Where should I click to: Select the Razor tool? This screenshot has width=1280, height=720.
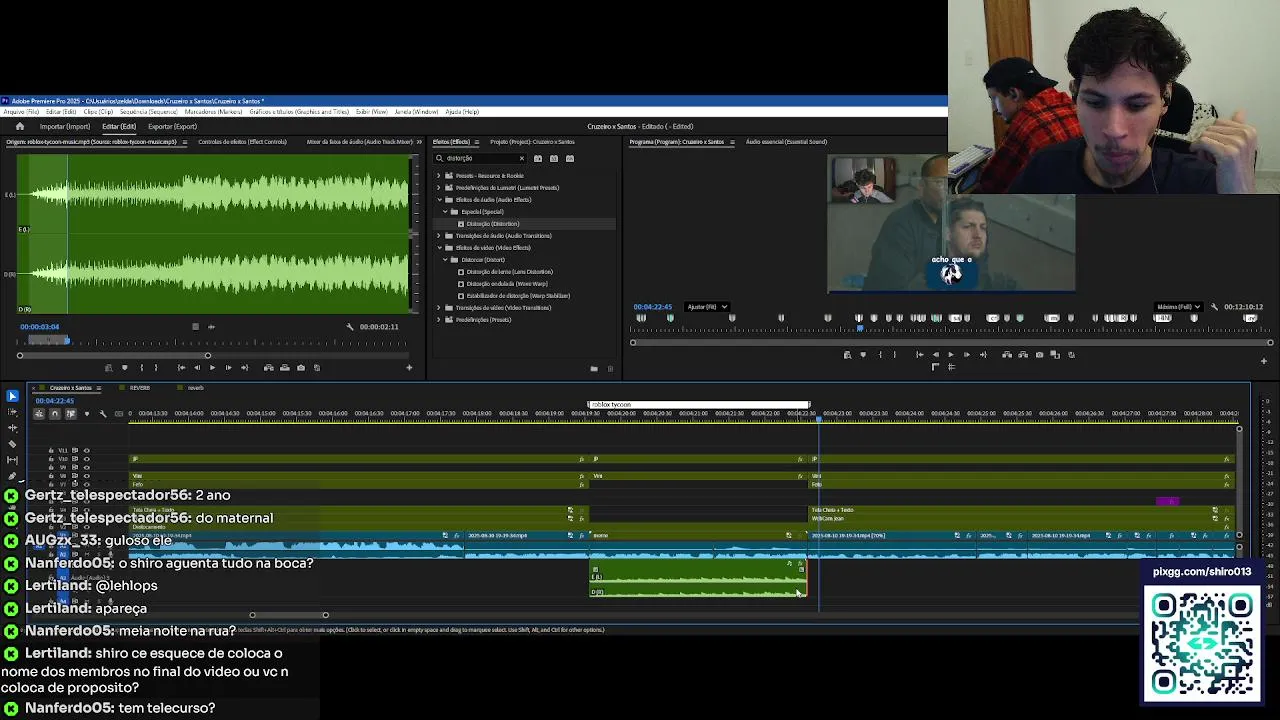pos(12,444)
